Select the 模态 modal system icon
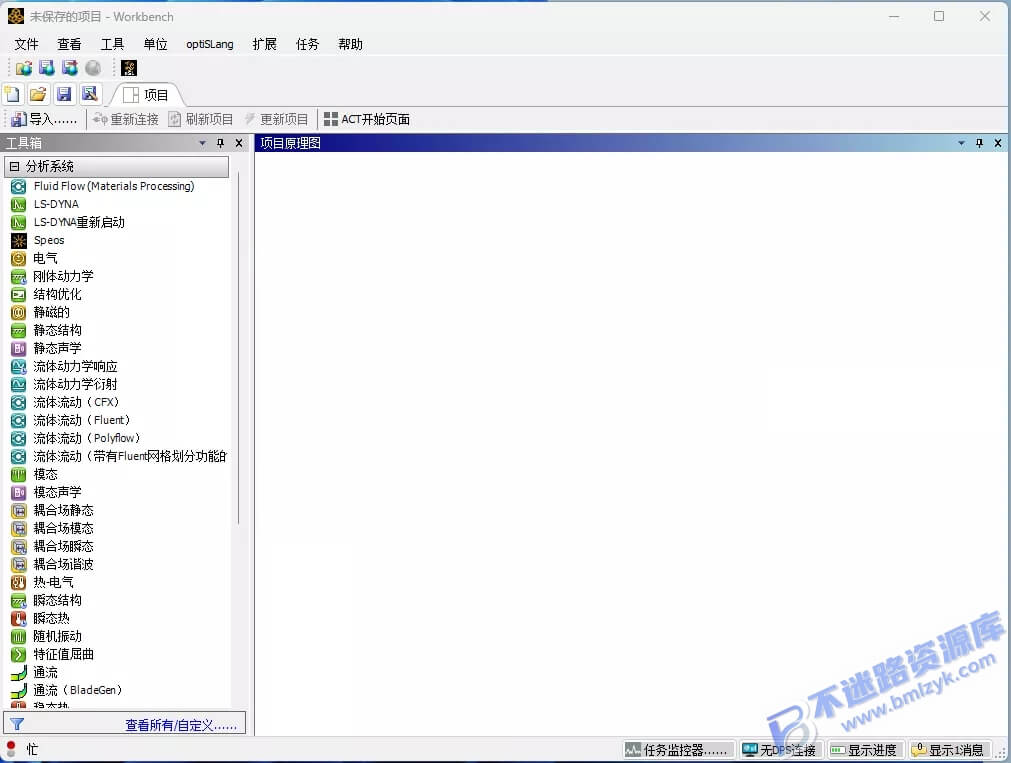Viewport: 1011px width, 763px height. pyautogui.click(x=19, y=475)
